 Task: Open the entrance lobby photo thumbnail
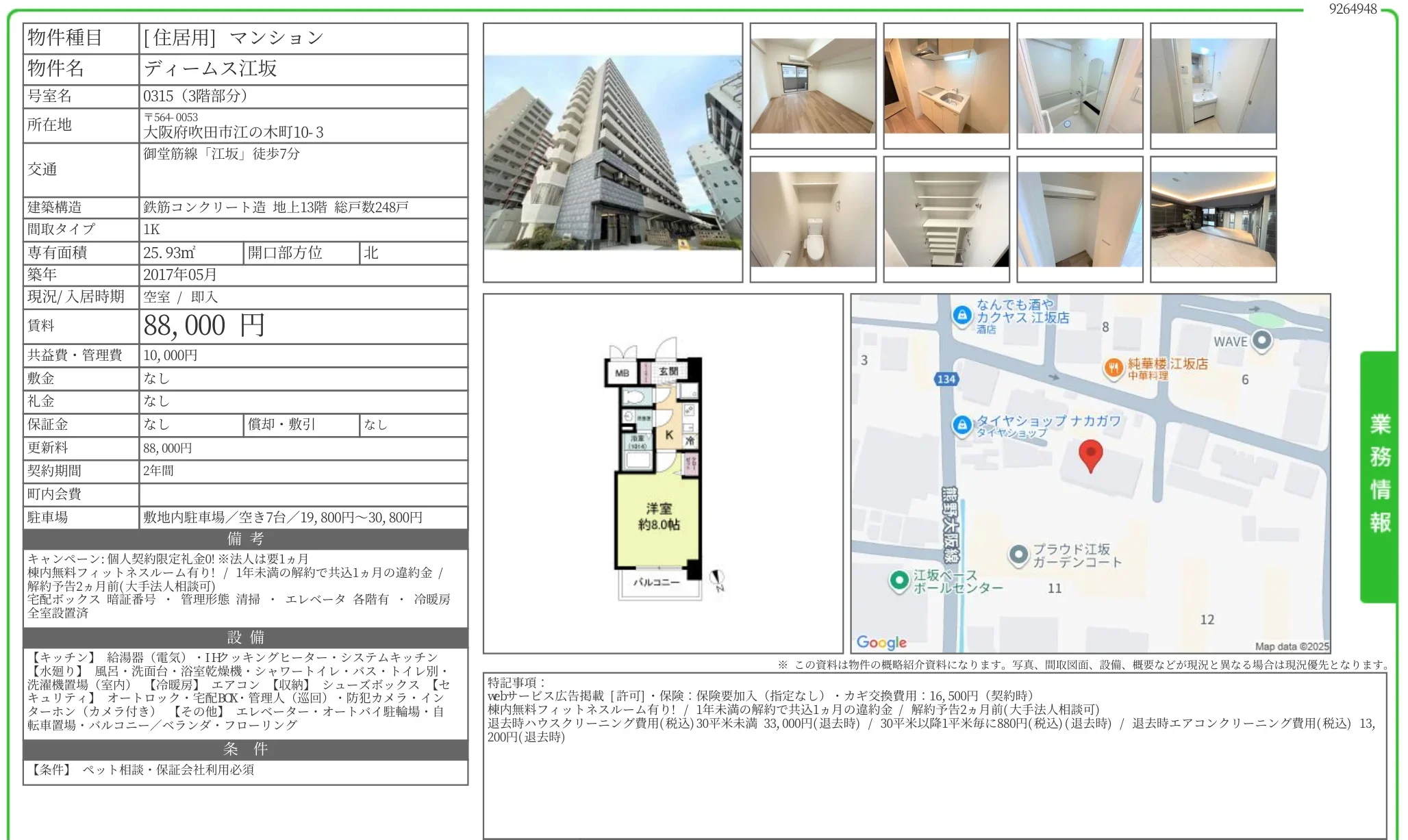[x=1212, y=218]
